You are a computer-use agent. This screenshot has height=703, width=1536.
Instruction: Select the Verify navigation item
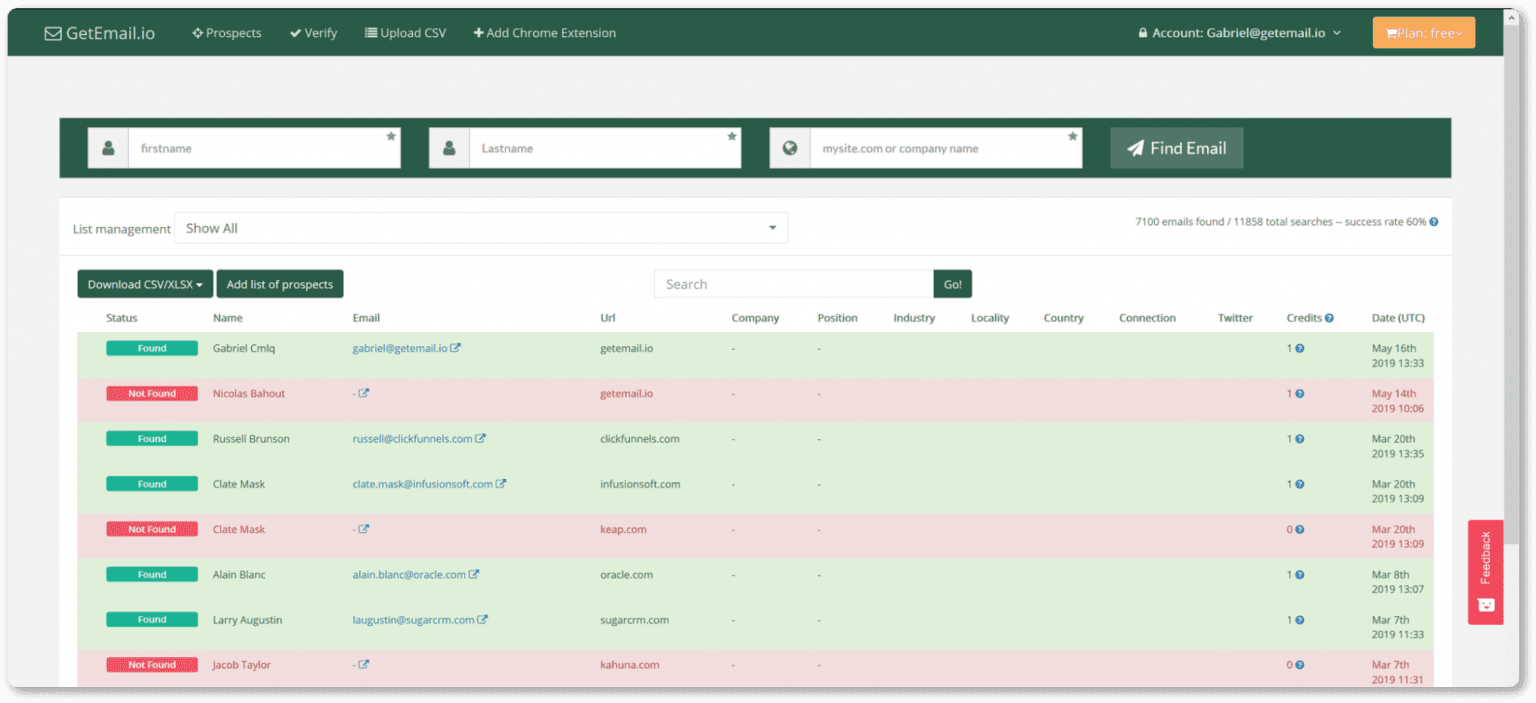pyautogui.click(x=314, y=33)
